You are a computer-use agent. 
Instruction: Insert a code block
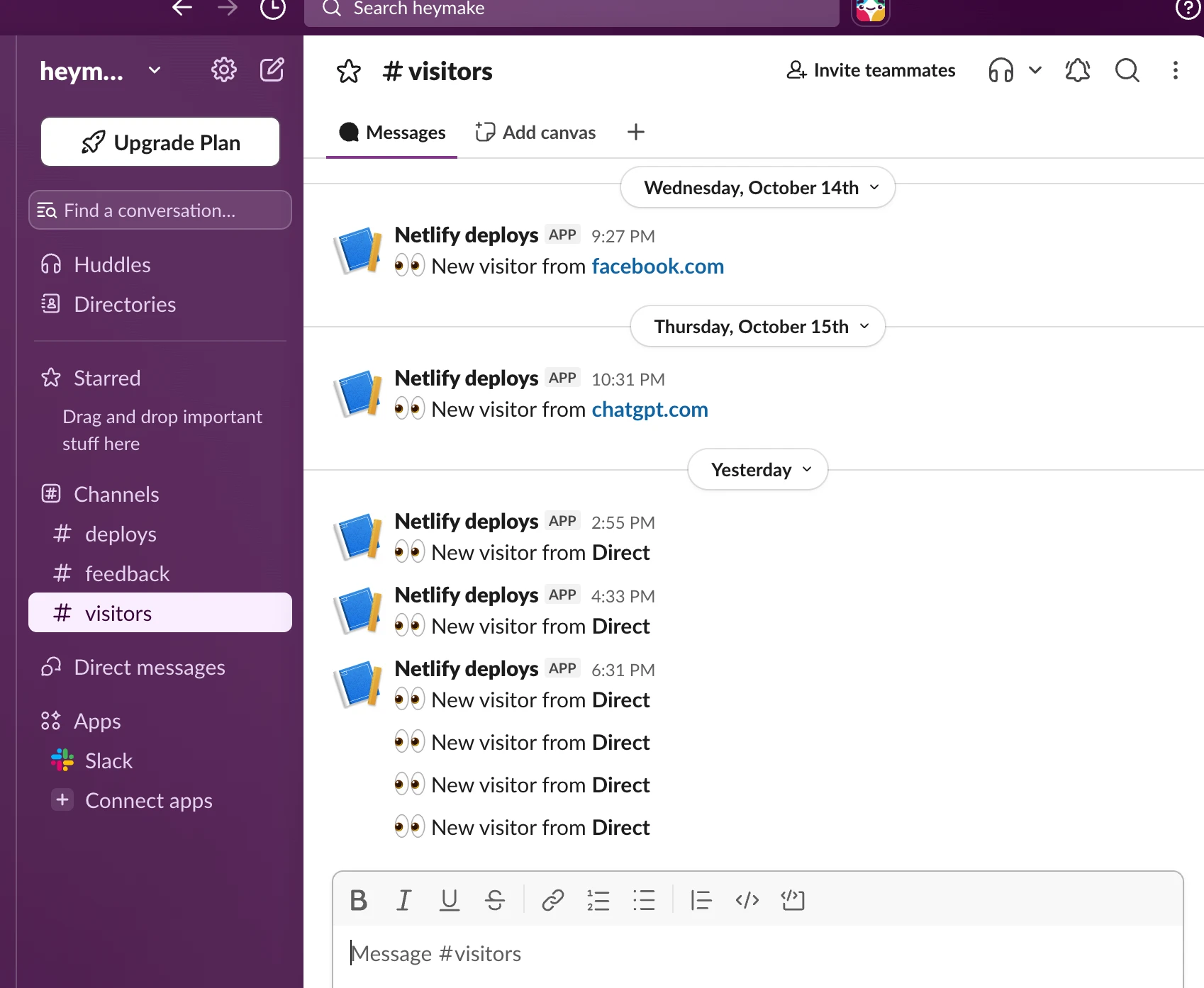coord(793,900)
